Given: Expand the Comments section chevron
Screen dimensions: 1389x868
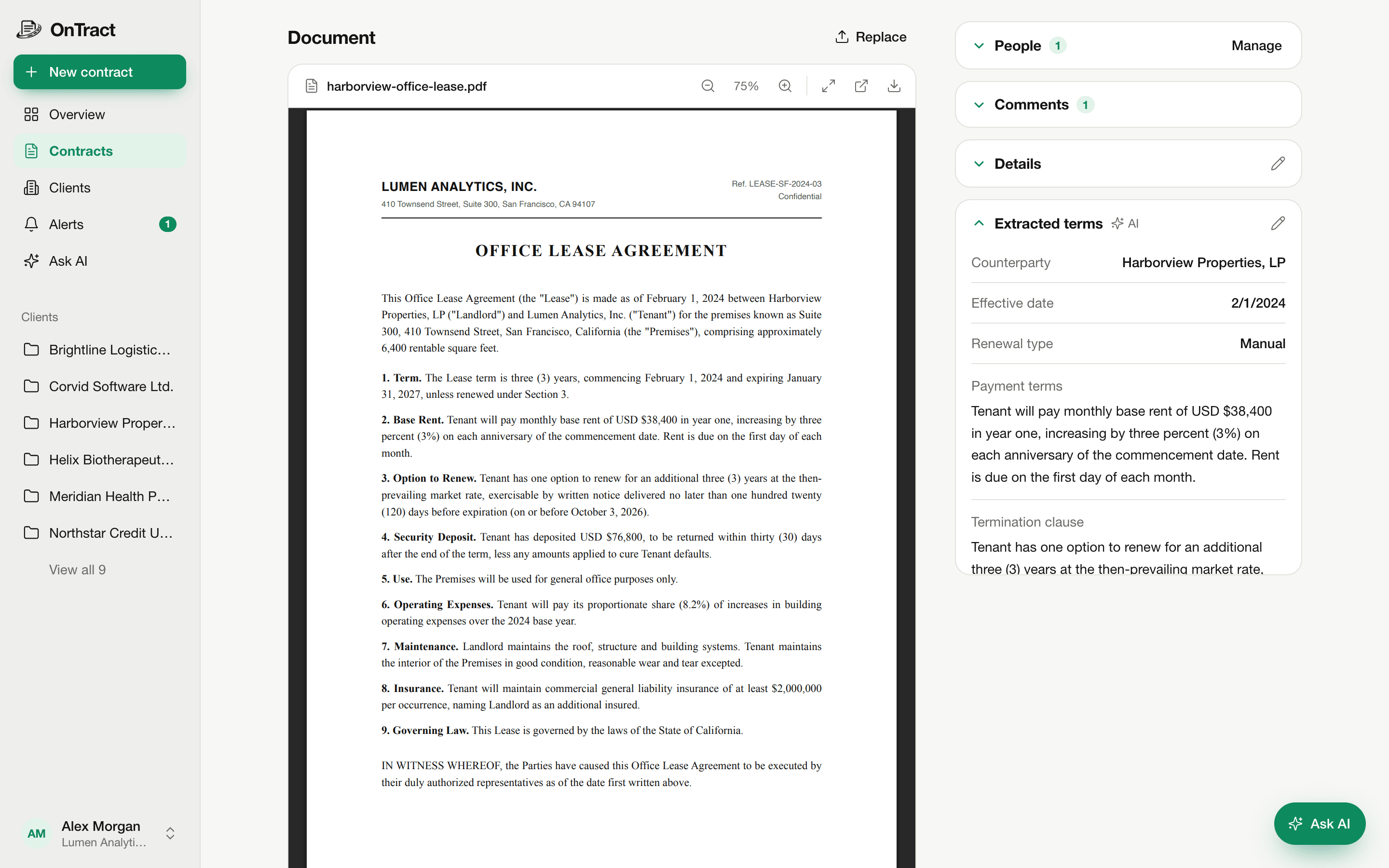Looking at the screenshot, I should [979, 105].
